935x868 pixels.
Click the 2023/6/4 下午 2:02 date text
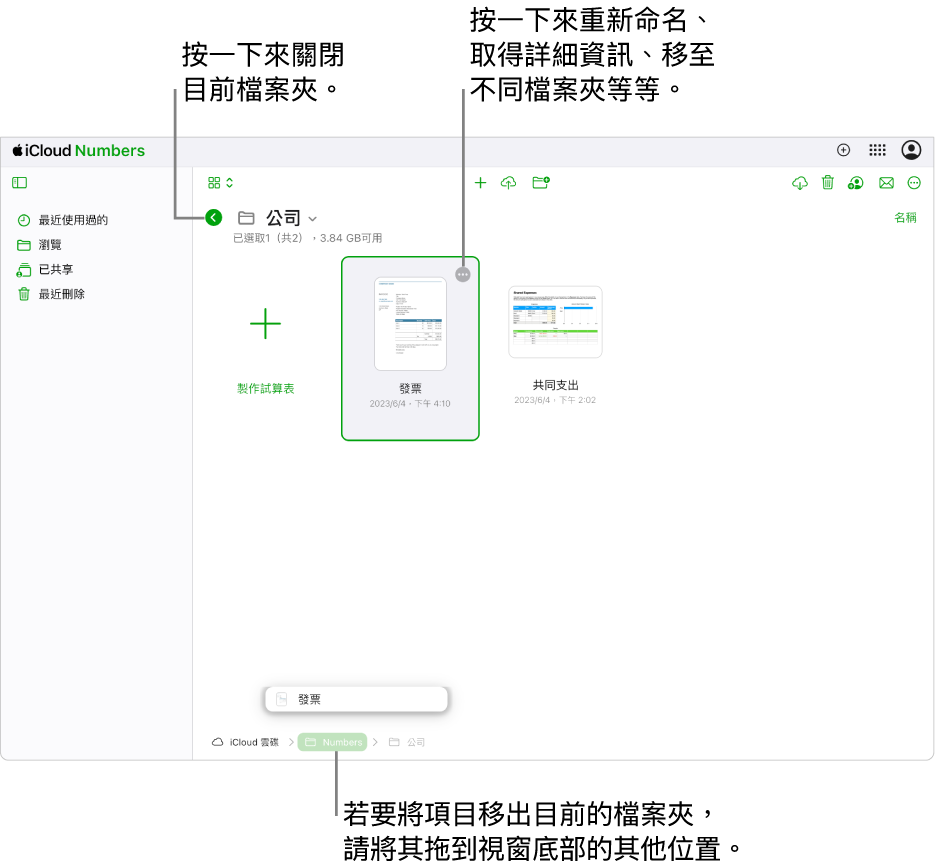(x=555, y=400)
